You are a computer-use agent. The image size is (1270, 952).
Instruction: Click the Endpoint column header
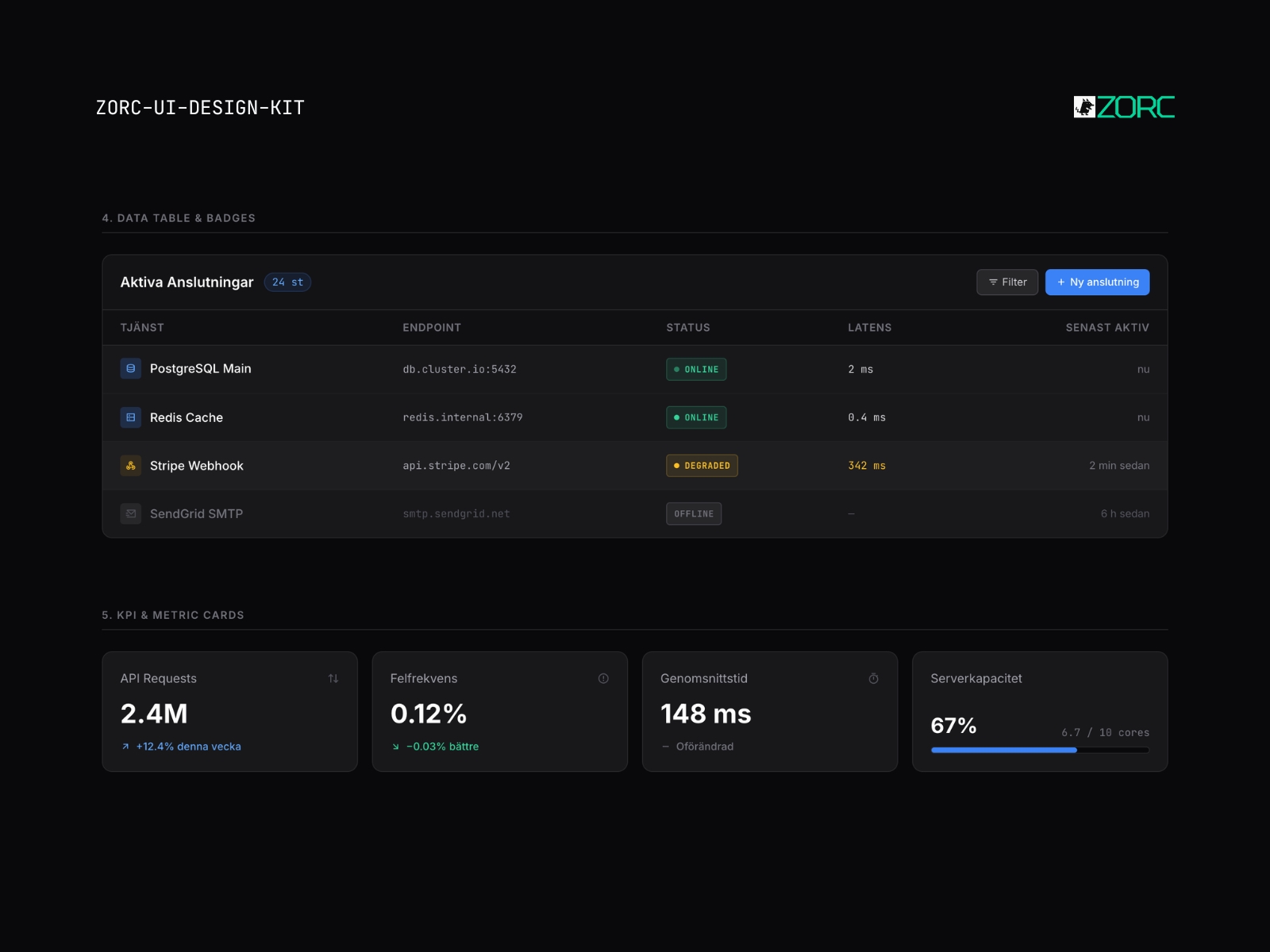[432, 328]
